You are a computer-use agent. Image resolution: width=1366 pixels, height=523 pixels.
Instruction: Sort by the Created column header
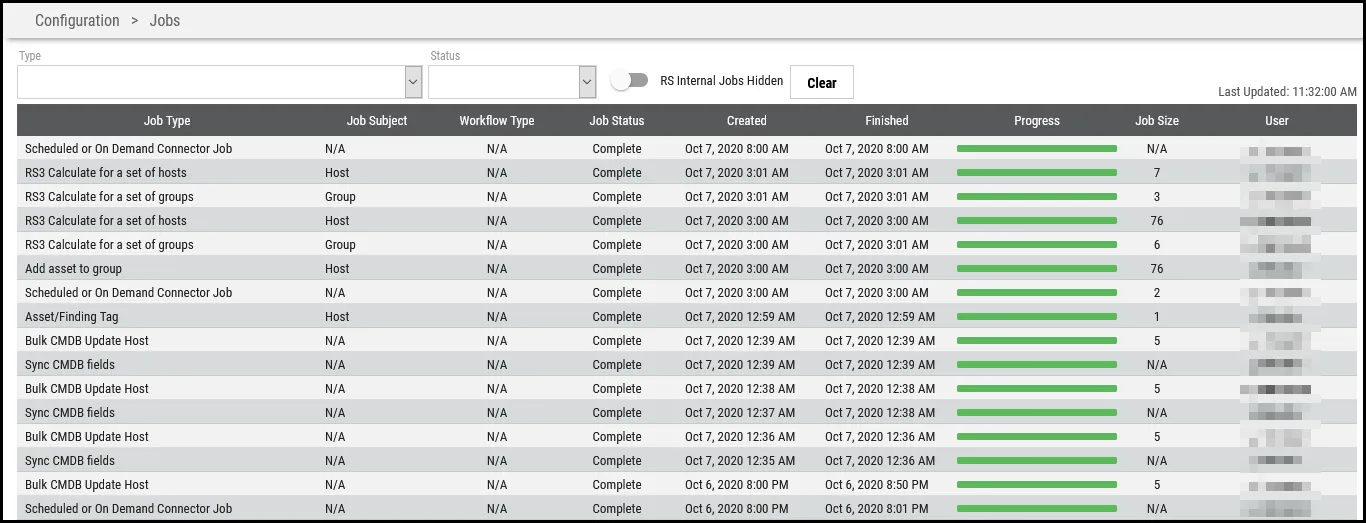(747, 121)
